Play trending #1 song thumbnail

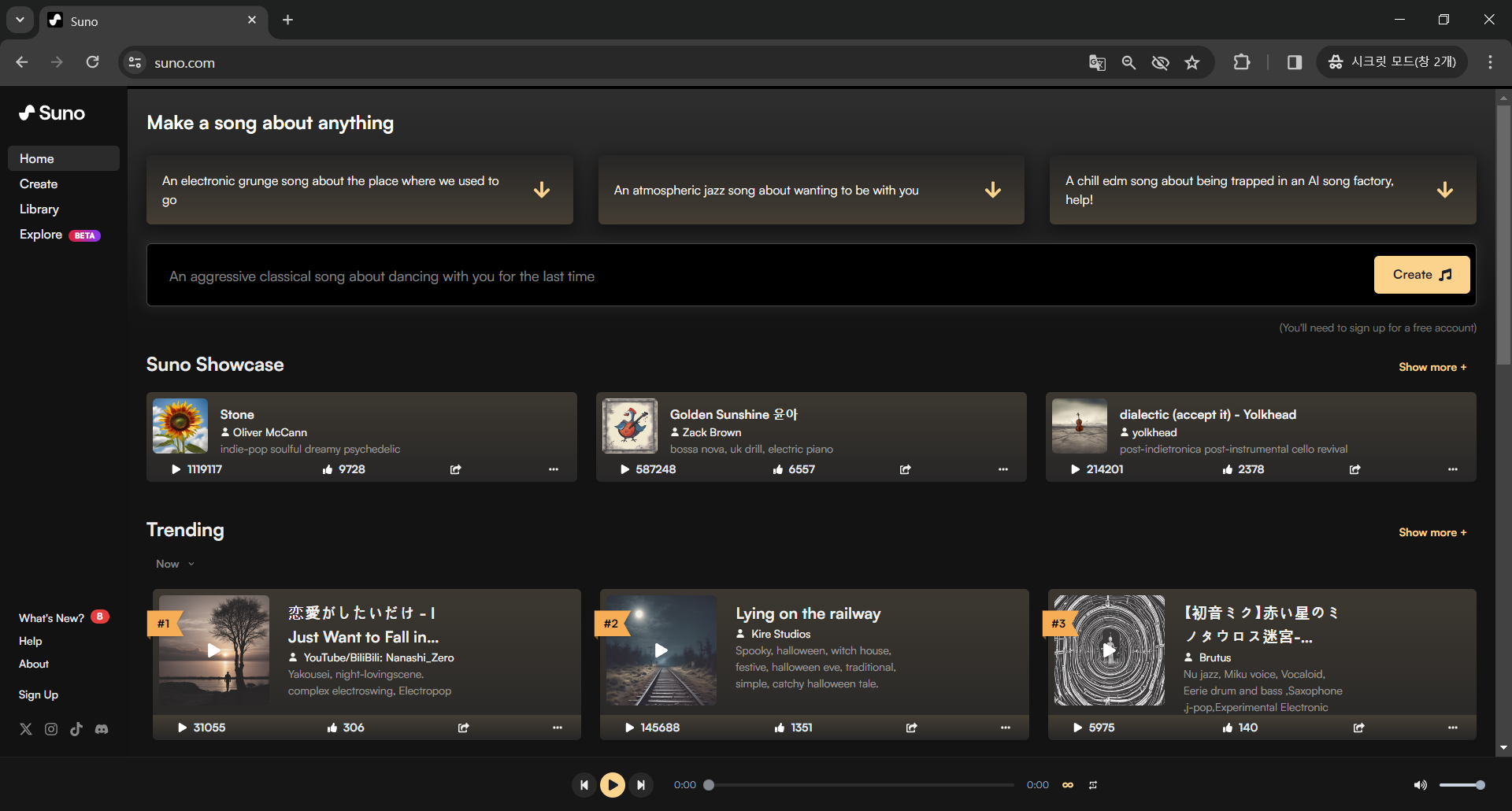pyautogui.click(x=214, y=650)
